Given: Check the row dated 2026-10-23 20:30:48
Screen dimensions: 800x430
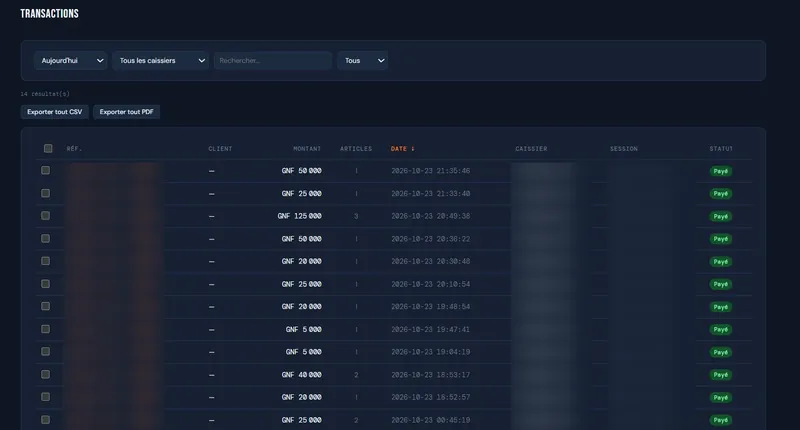Looking at the screenshot, I should click(x=45, y=261).
